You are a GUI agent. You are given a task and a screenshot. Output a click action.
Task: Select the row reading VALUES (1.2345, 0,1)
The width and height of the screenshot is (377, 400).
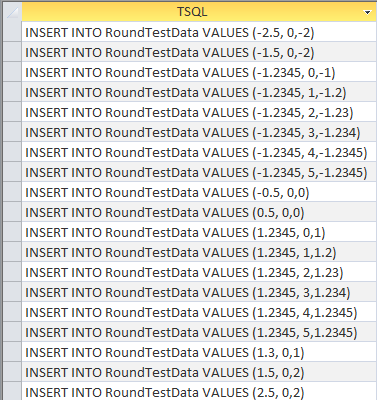pyautogui.click(x=199, y=232)
